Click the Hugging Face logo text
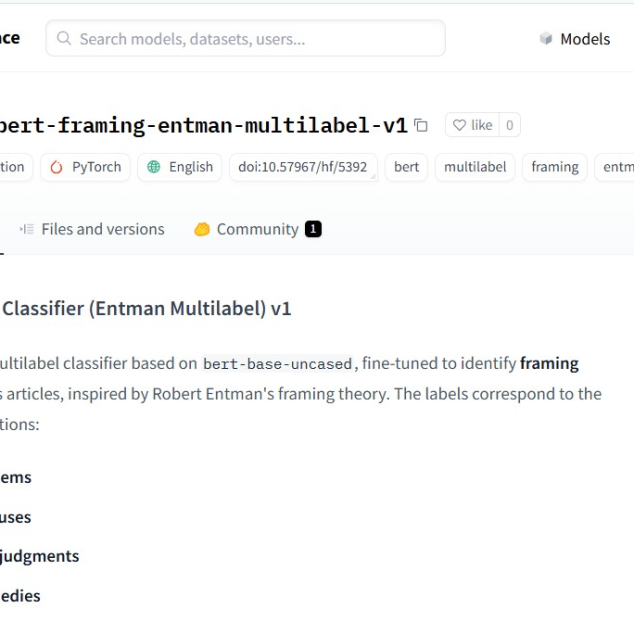634x634 pixels. [9, 38]
